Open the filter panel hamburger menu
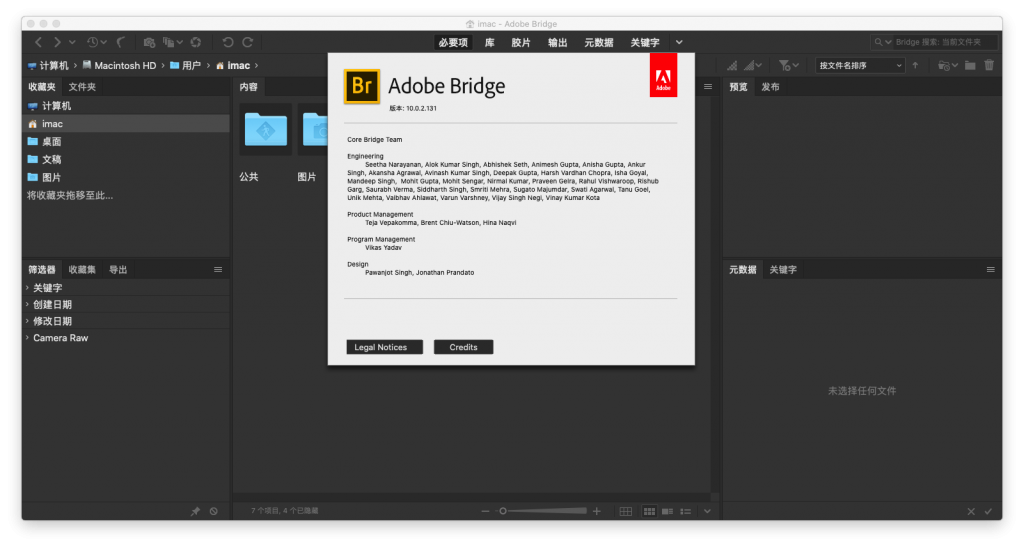The width and height of the screenshot is (1024, 547). (218, 270)
